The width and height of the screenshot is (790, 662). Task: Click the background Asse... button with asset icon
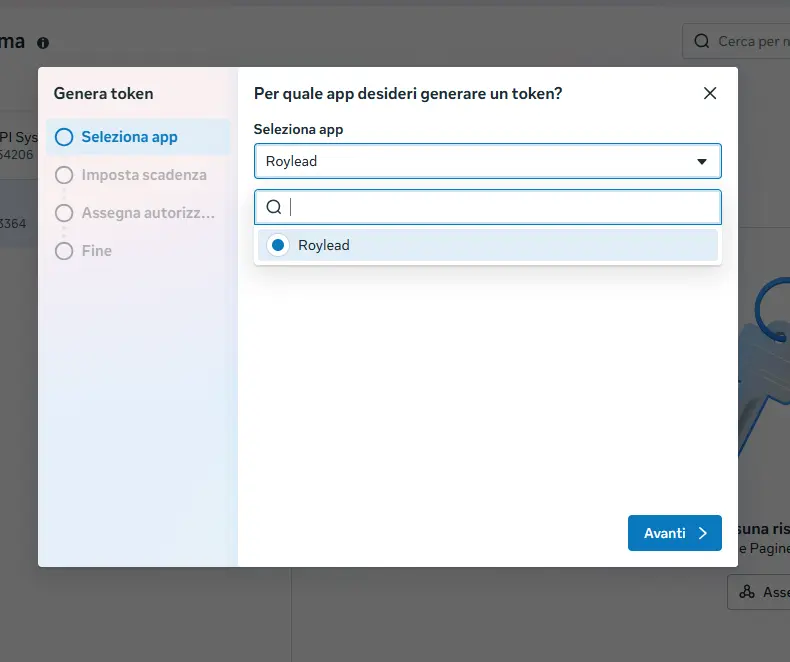(x=758, y=592)
